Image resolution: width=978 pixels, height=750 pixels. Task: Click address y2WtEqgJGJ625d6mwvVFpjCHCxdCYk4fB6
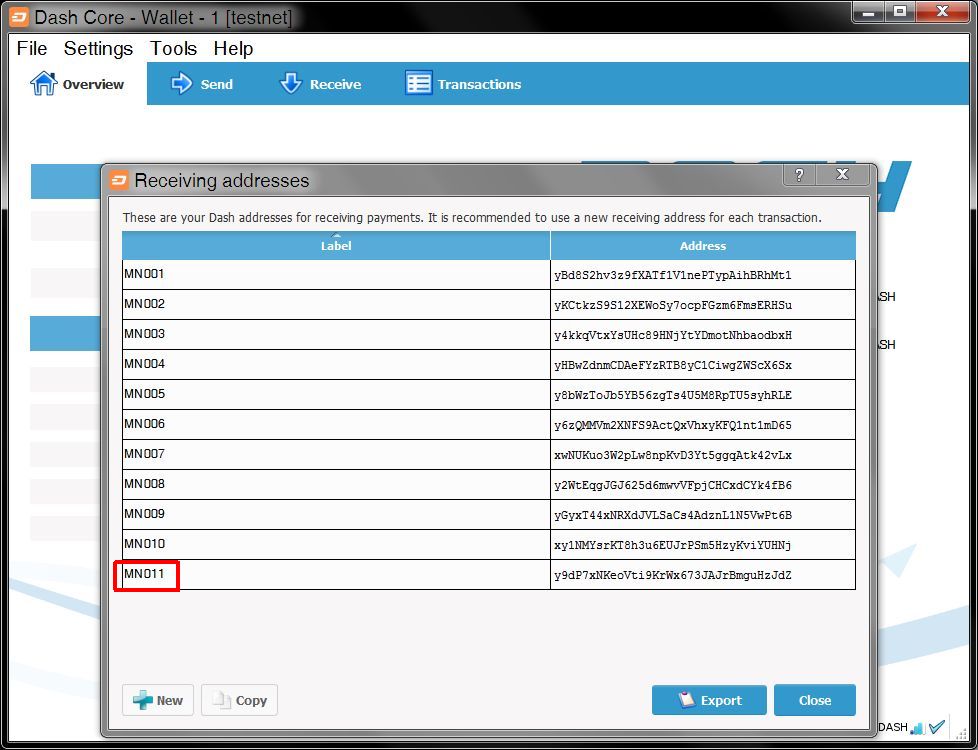click(672, 485)
